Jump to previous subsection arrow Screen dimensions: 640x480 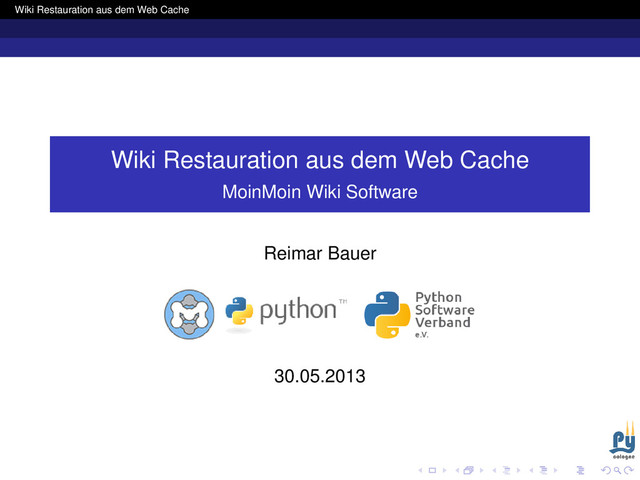click(494, 470)
